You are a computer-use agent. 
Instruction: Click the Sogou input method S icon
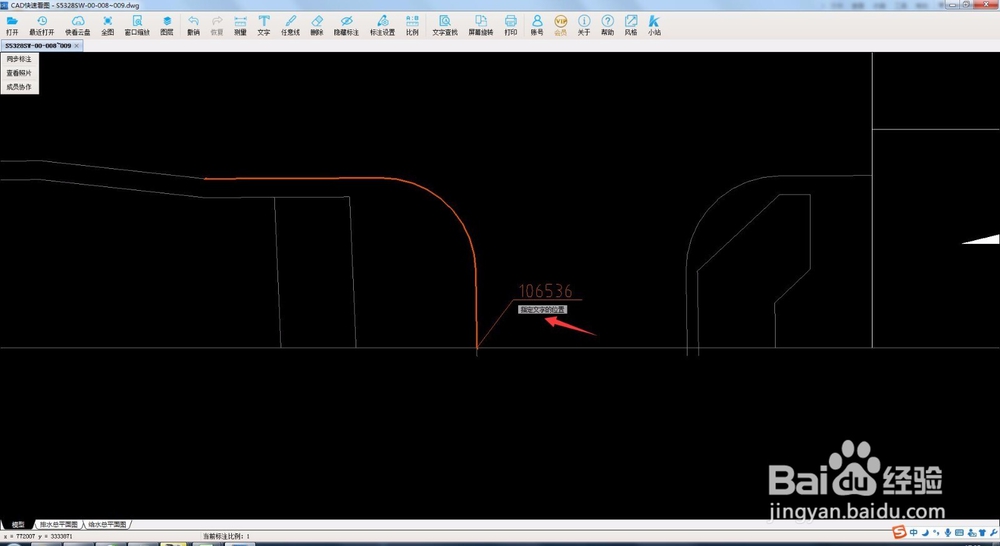pos(899,533)
